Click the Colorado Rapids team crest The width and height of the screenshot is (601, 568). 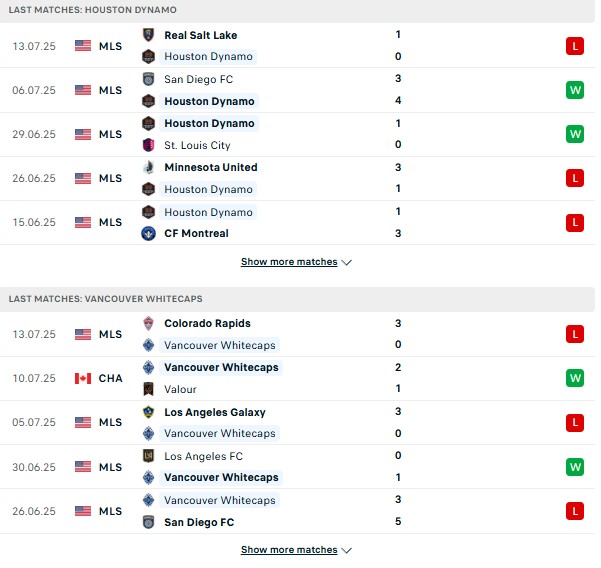tap(148, 323)
